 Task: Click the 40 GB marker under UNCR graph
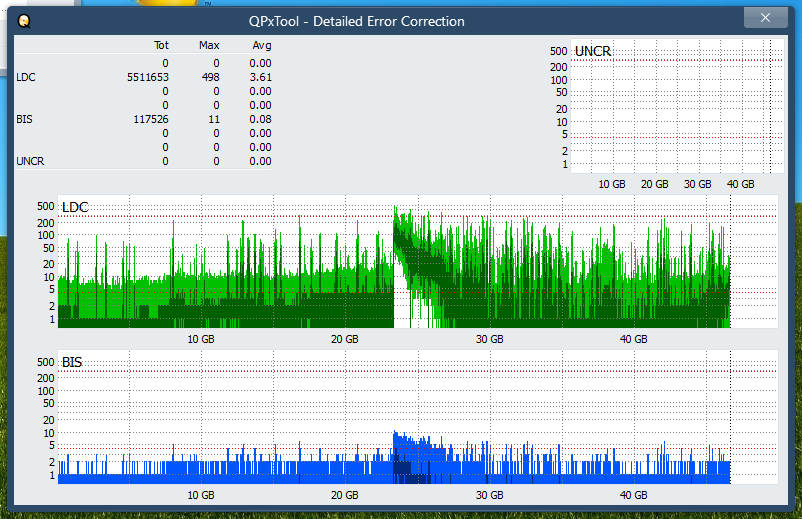click(x=740, y=184)
